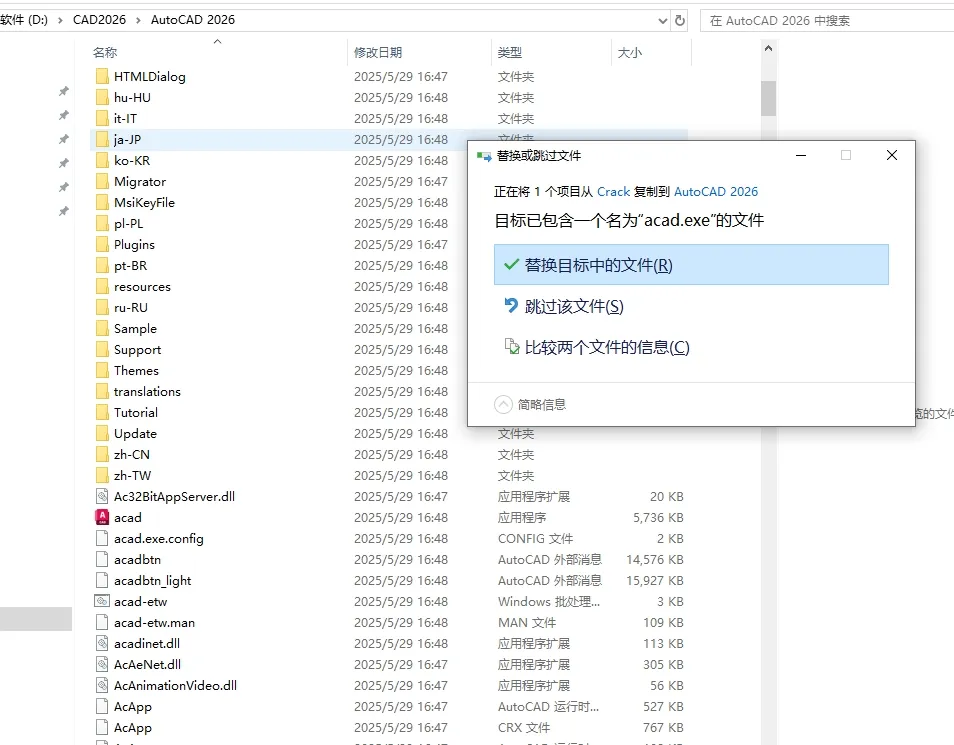The image size is (954, 745).
Task: Open address bar history dropdown arrow
Action: click(x=663, y=21)
